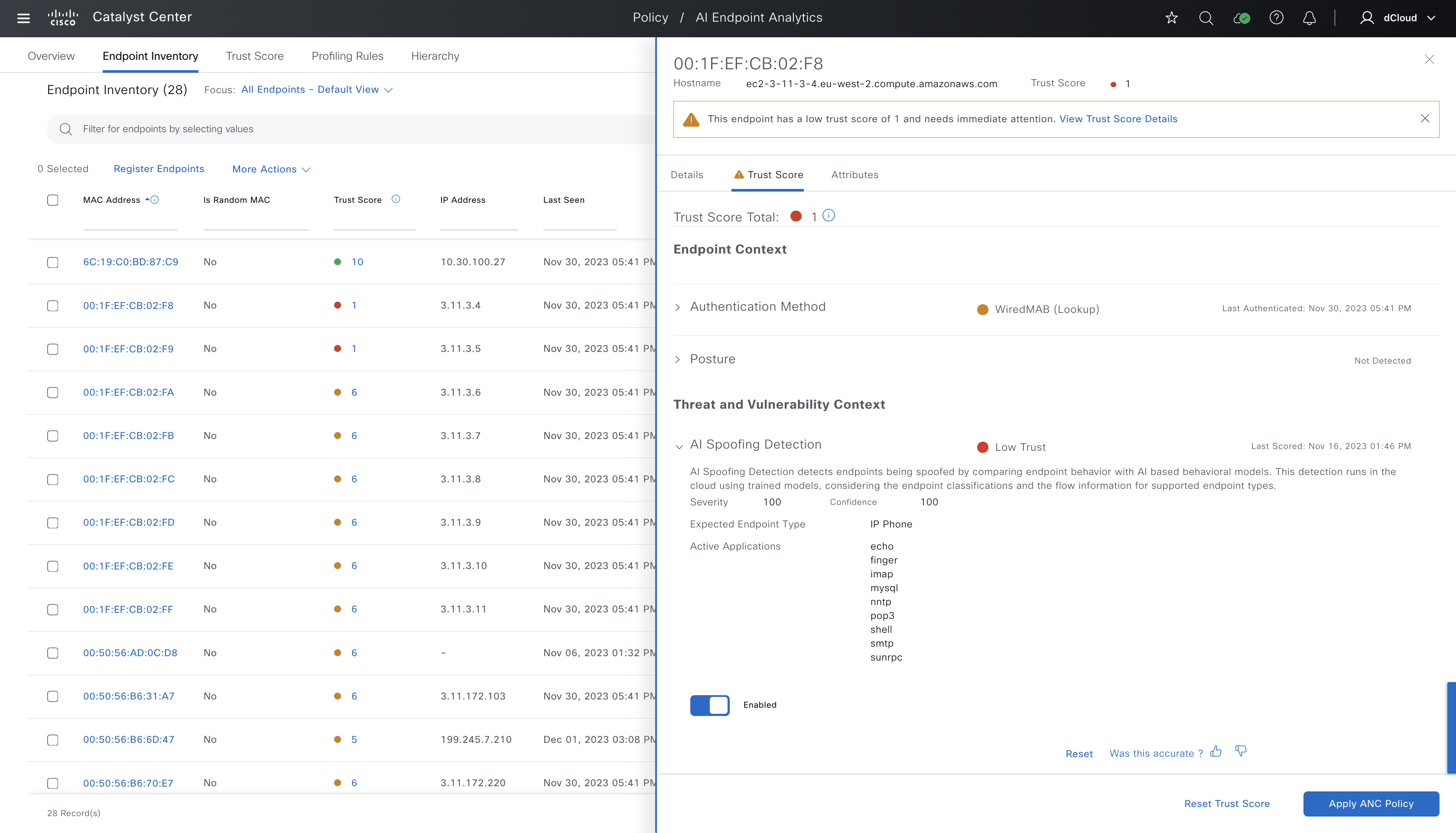The width and height of the screenshot is (1456, 833).
Task: Click the info icon beside Trust Score Total
Action: pyautogui.click(x=828, y=215)
